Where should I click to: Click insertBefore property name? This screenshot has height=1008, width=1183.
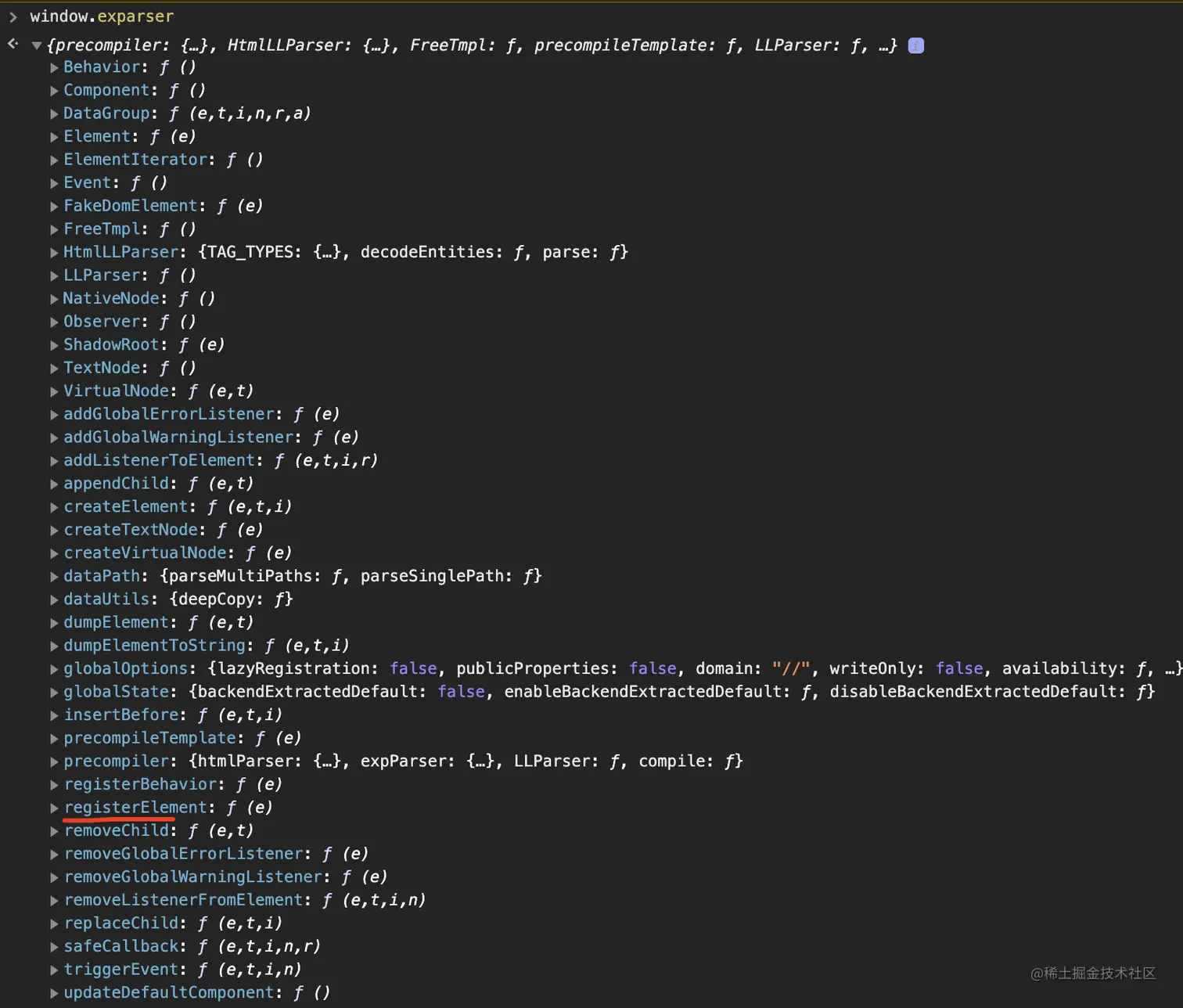point(120,715)
